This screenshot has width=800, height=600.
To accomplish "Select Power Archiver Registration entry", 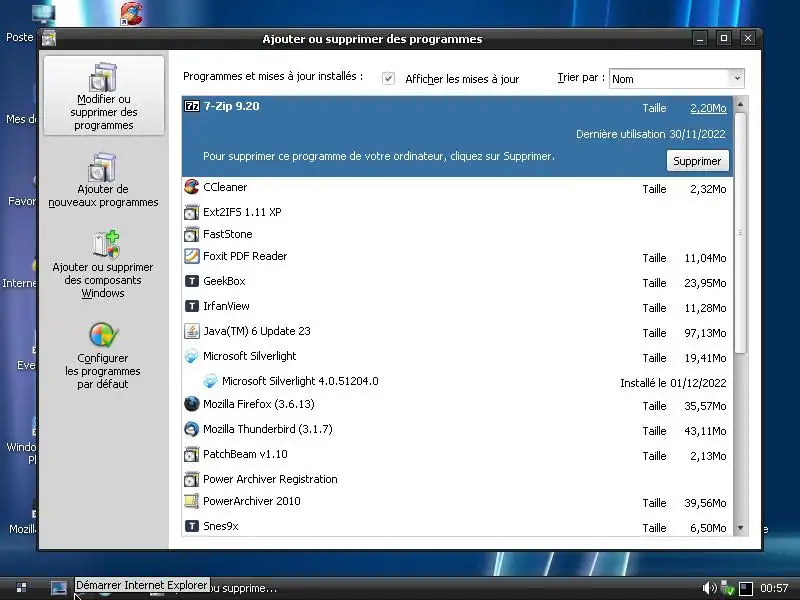I will pyautogui.click(x=458, y=479).
